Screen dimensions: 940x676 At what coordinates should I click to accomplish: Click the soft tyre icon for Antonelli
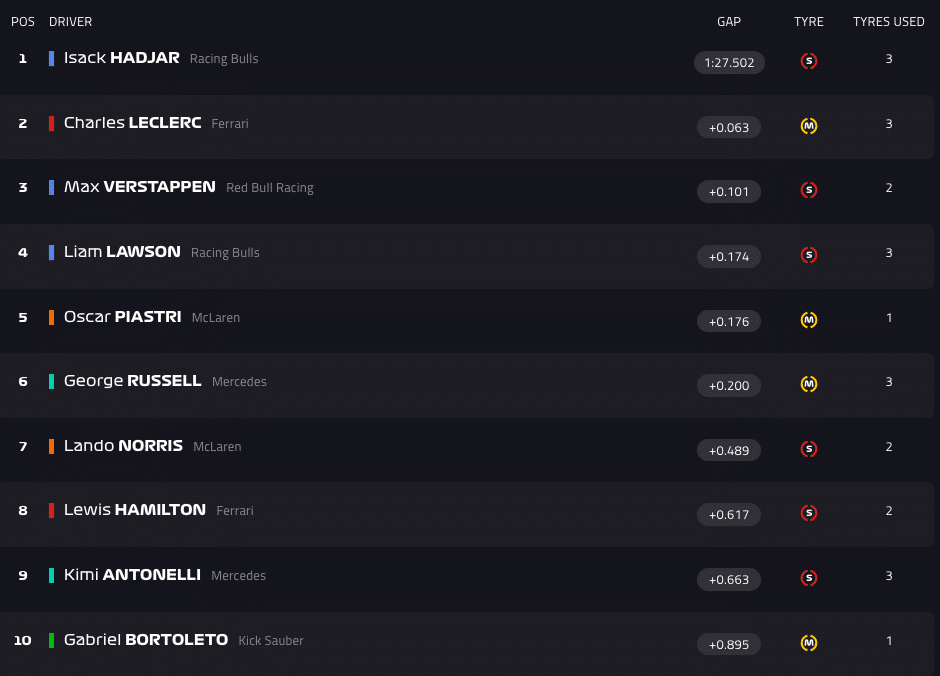[809, 578]
